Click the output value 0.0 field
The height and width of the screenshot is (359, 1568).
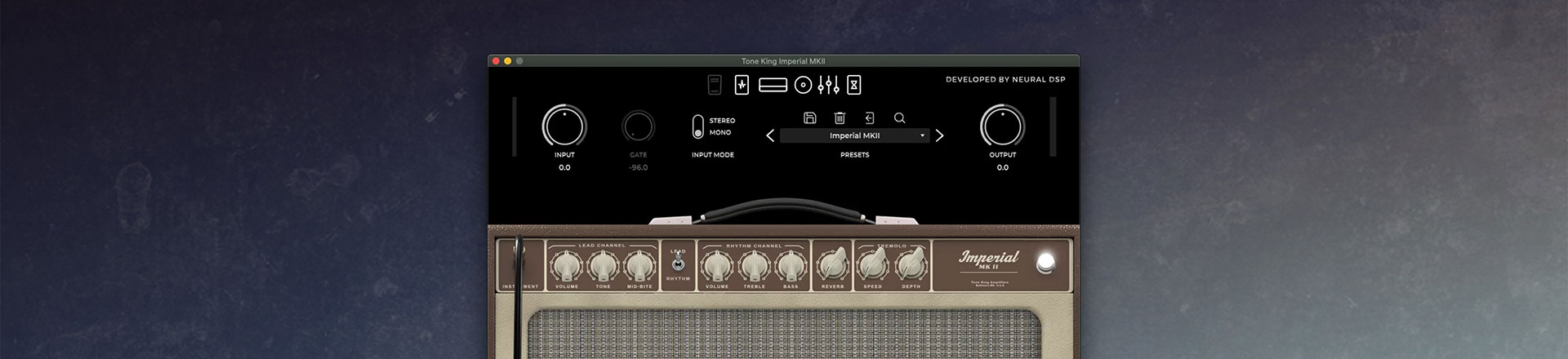1002,167
